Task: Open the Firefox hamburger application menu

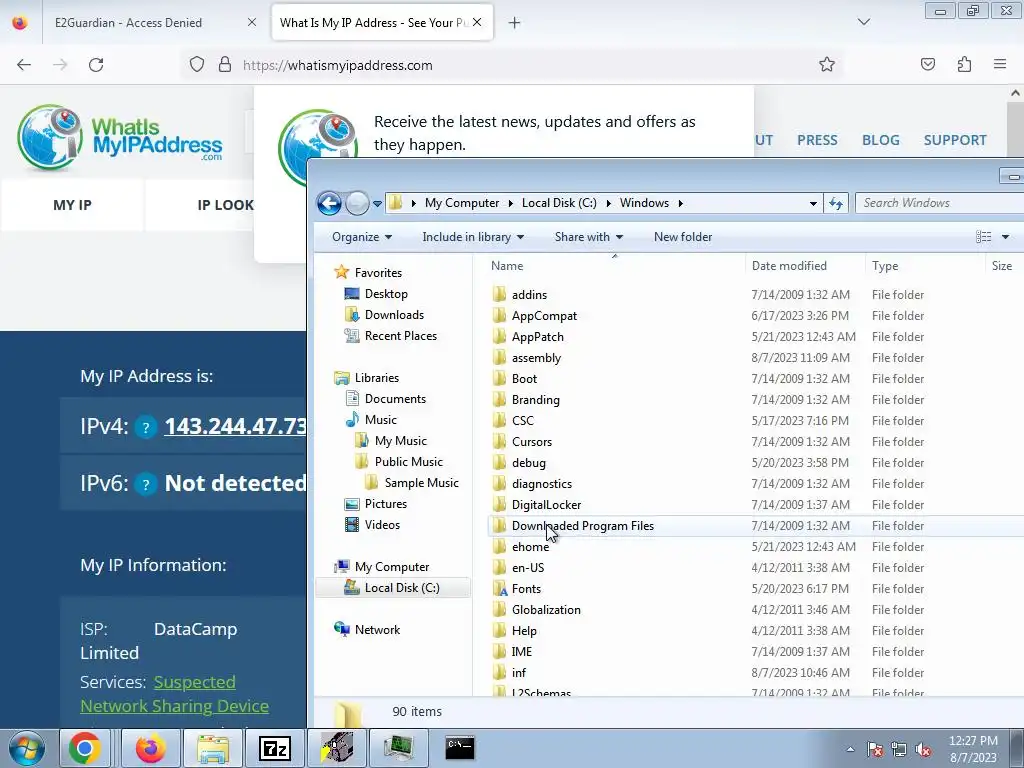Action: coord(1000,65)
